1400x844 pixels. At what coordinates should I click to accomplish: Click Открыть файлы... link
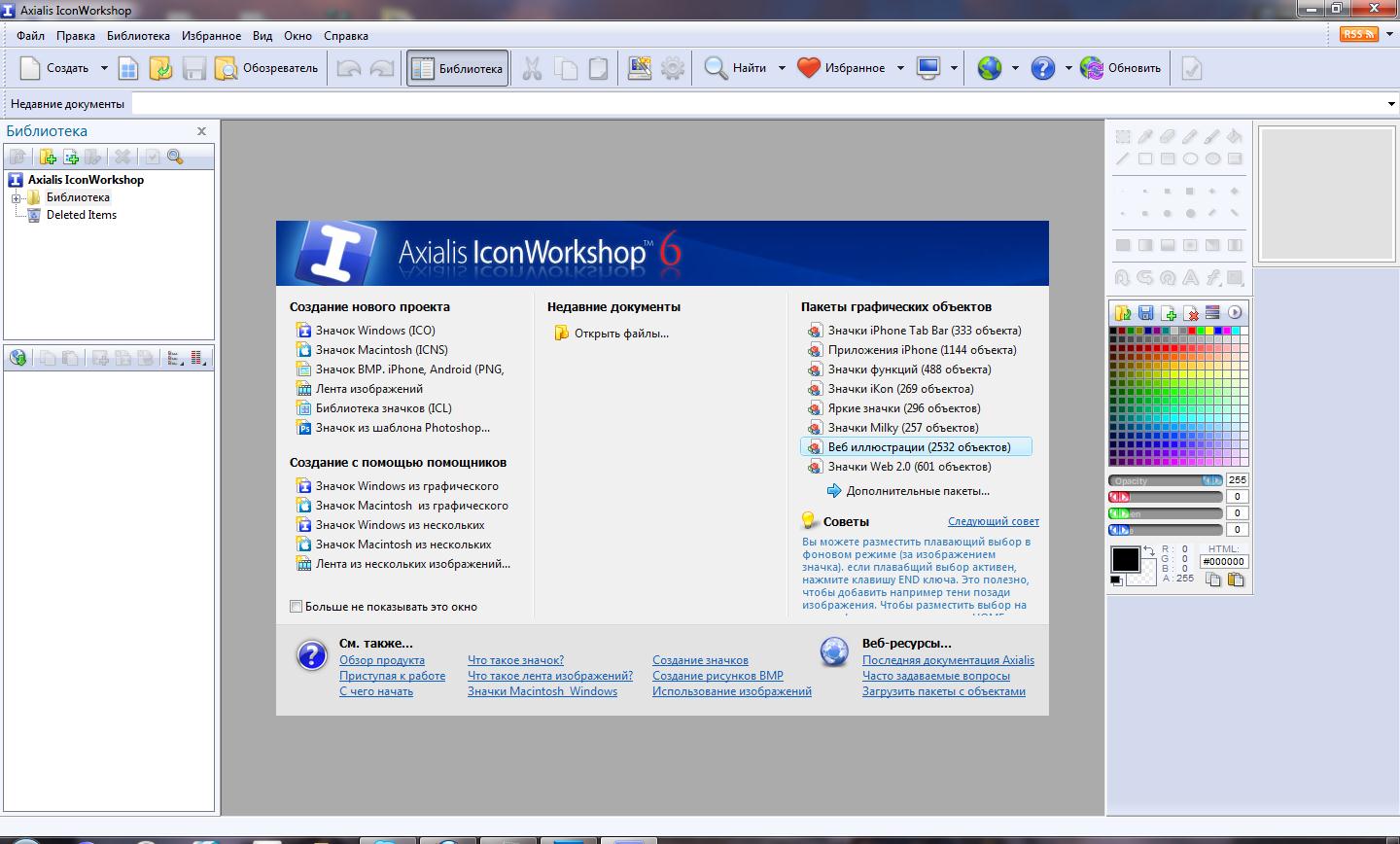[621, 334]
